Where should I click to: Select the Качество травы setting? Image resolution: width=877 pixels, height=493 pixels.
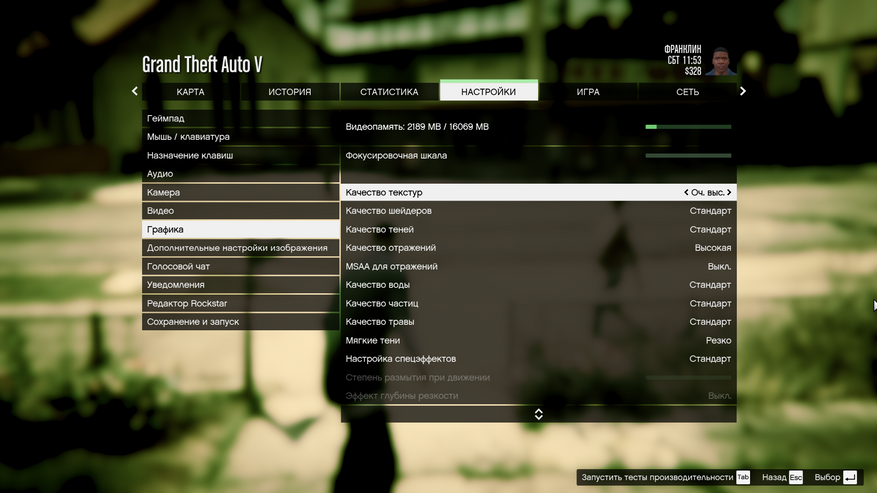[x=539, y=322]
